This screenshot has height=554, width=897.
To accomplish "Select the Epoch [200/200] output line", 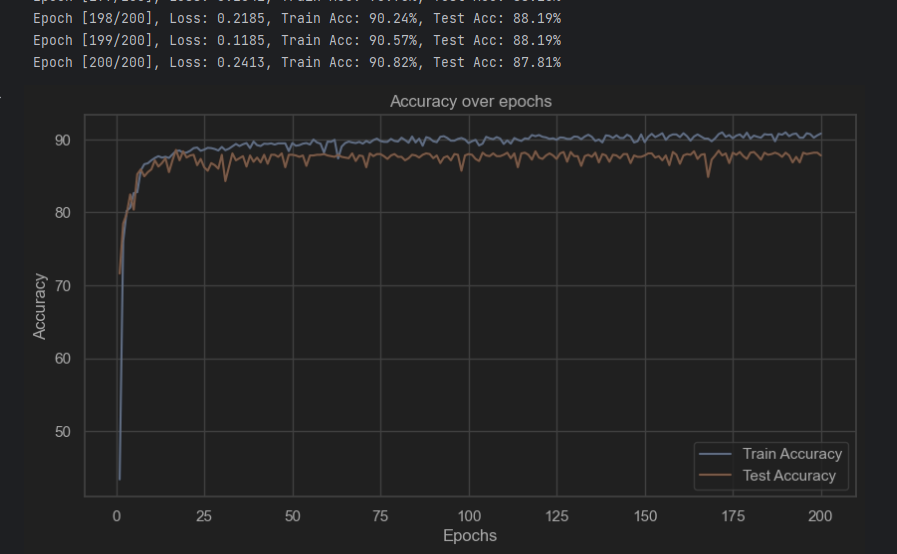I will 297,62.
